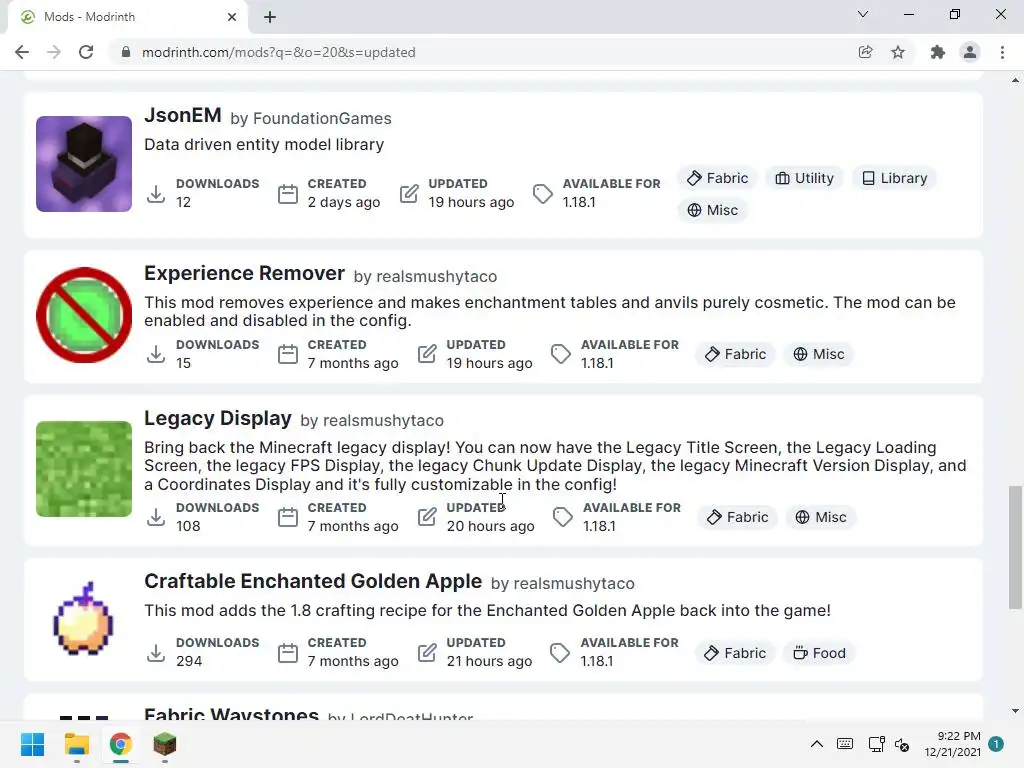Open the Experience Remover mod icon
The image size is (1024, 768).
[84, 315]
